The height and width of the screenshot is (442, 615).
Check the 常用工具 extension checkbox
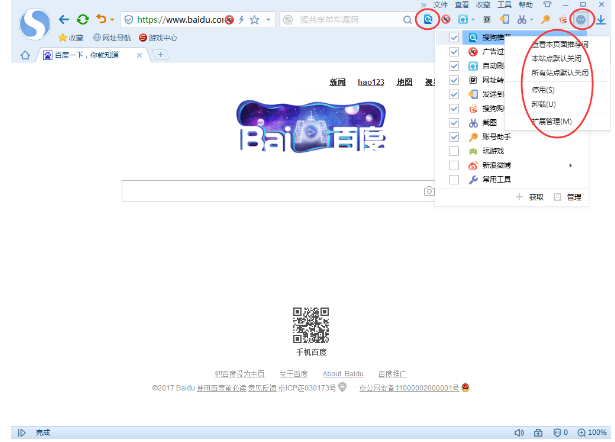pyautogui.click(x=454, y=180)
